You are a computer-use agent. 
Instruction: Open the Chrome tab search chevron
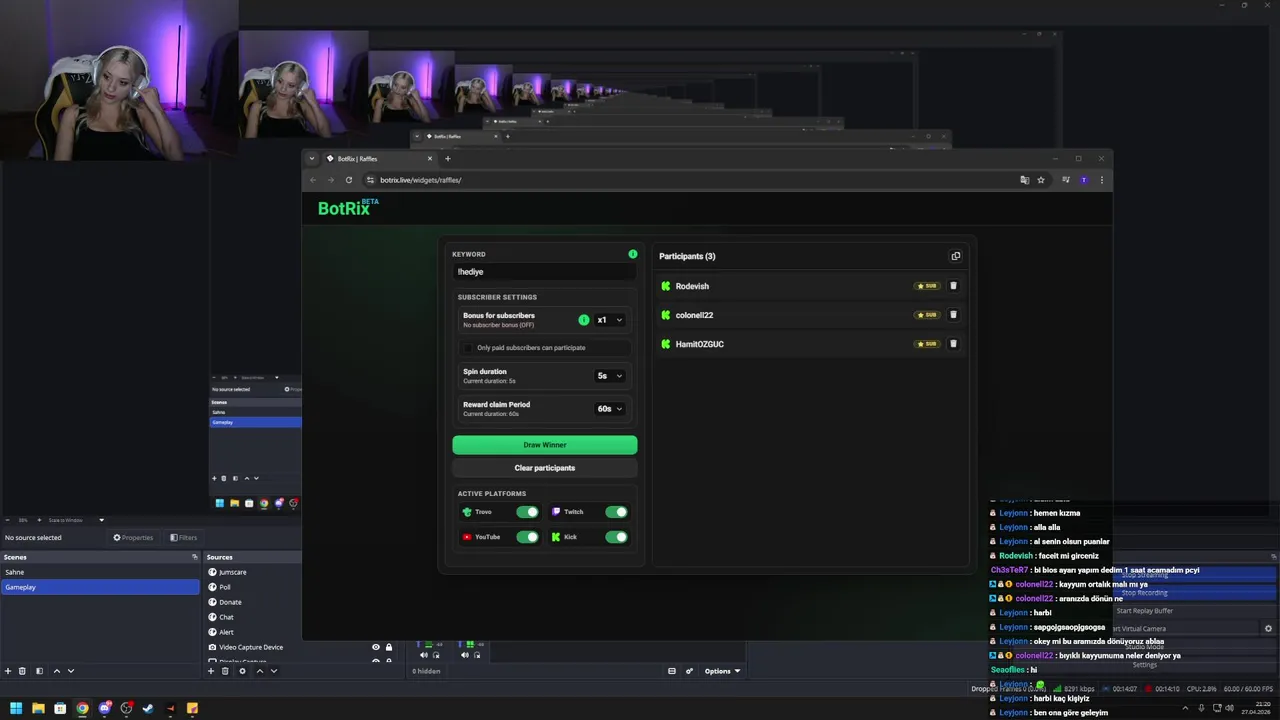(x=312, y=158)
